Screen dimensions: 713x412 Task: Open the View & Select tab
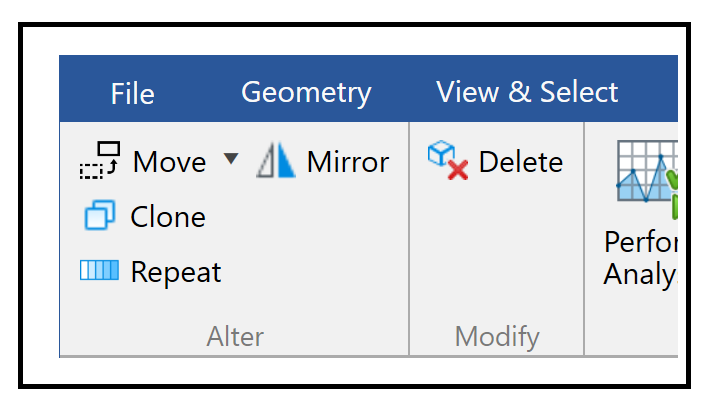coord(527,92)
